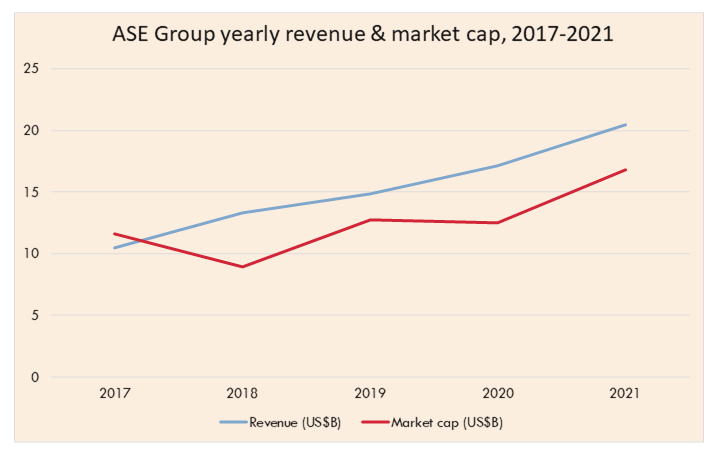The image size is (718, 454).
Task: Click the red Market cap data point at 2020
Action: [498, 223]
